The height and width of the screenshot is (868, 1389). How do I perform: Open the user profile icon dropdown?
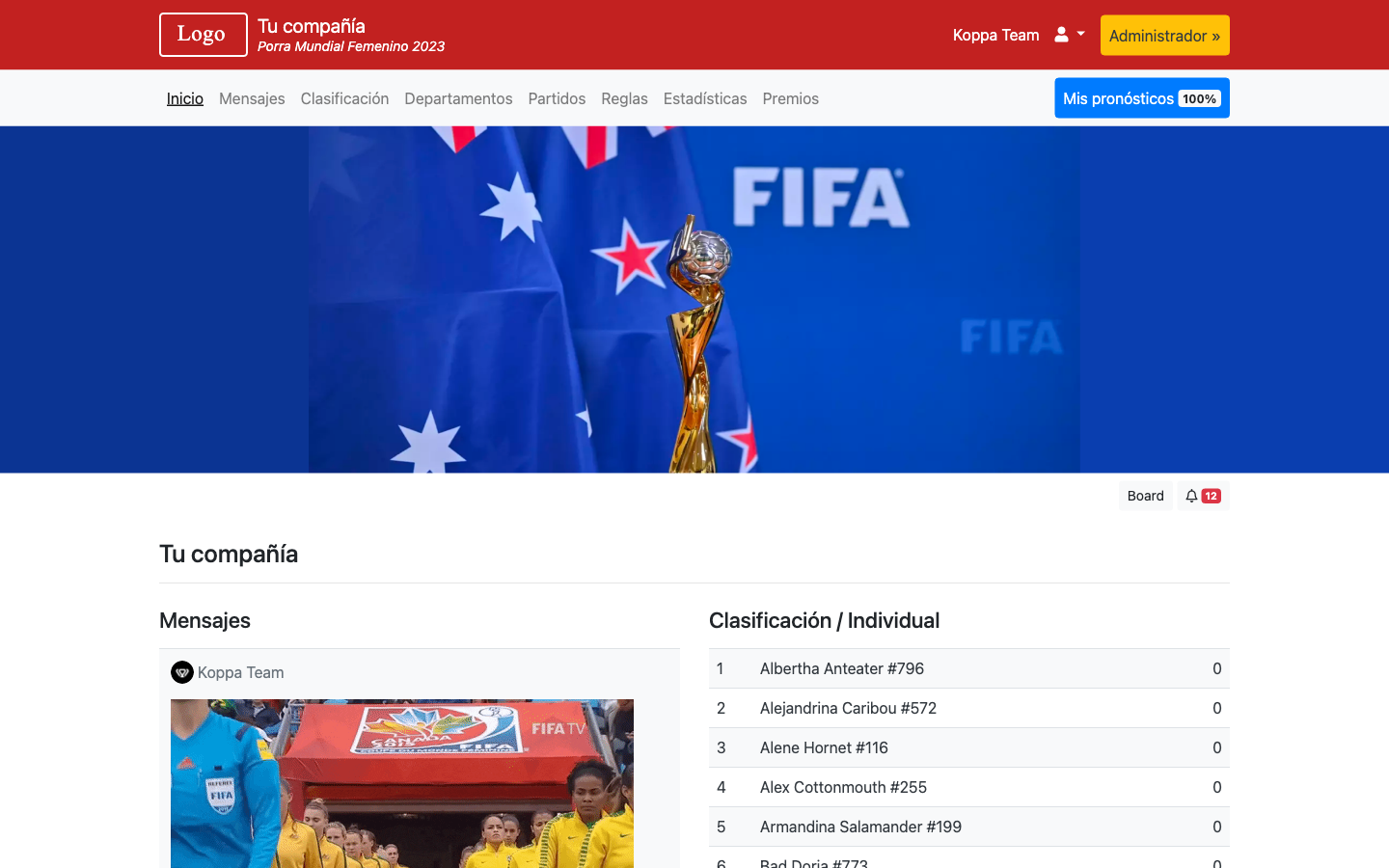1069,35
